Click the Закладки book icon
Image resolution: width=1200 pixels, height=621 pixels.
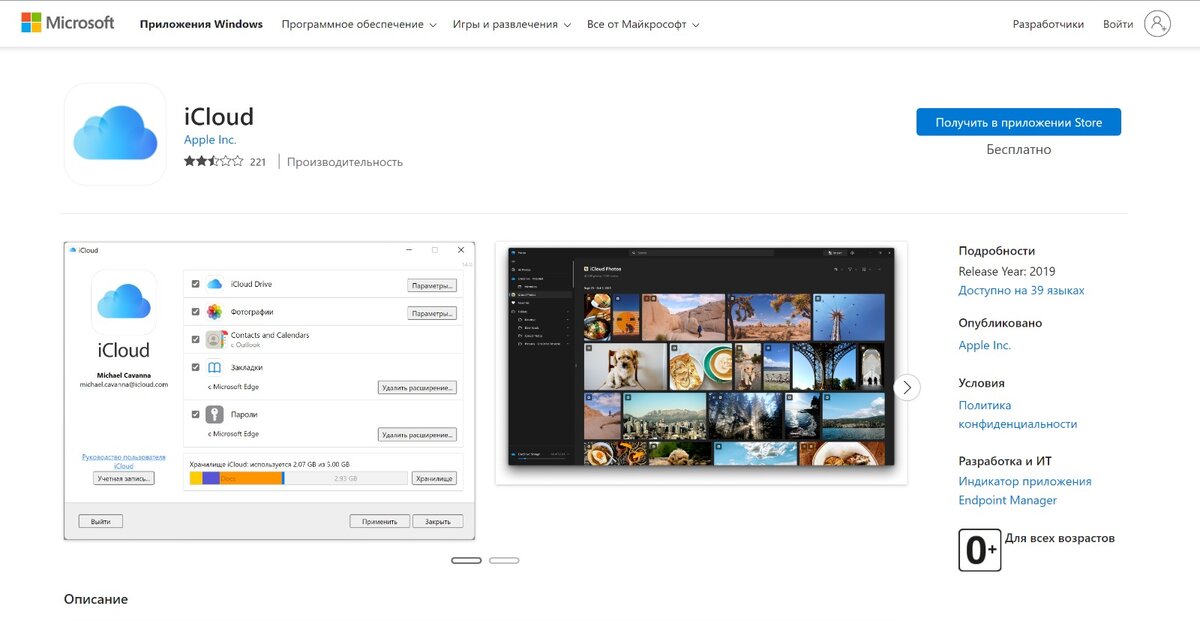pyautogui.click(x=212, y=367)
